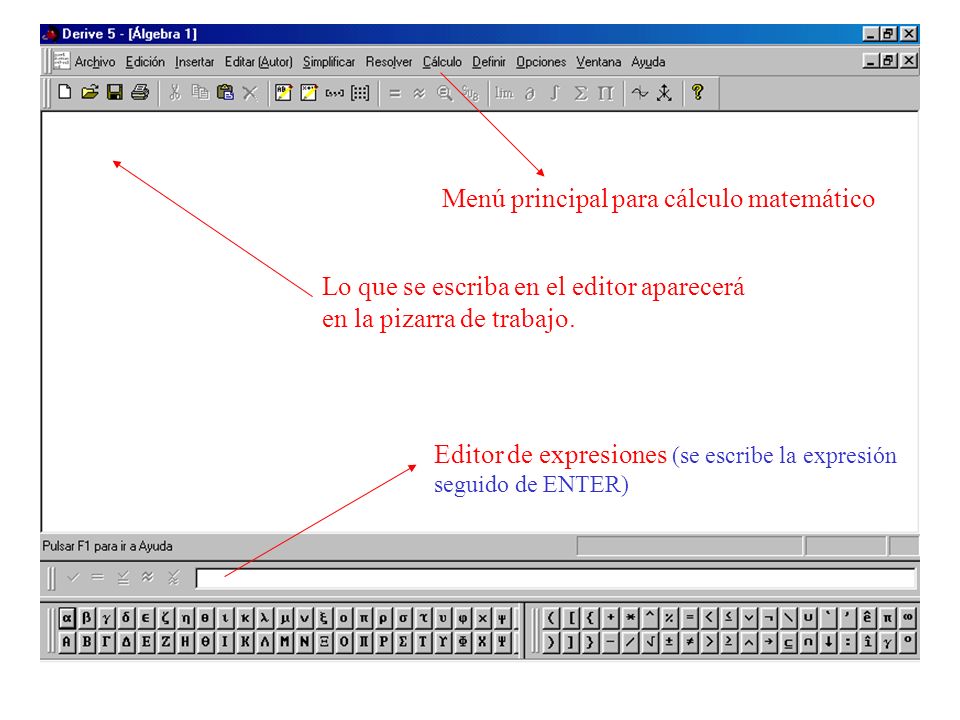The image size is (960, 720).
Task: Insert the infinity ∞ symbol
Action: coord(907,618)
